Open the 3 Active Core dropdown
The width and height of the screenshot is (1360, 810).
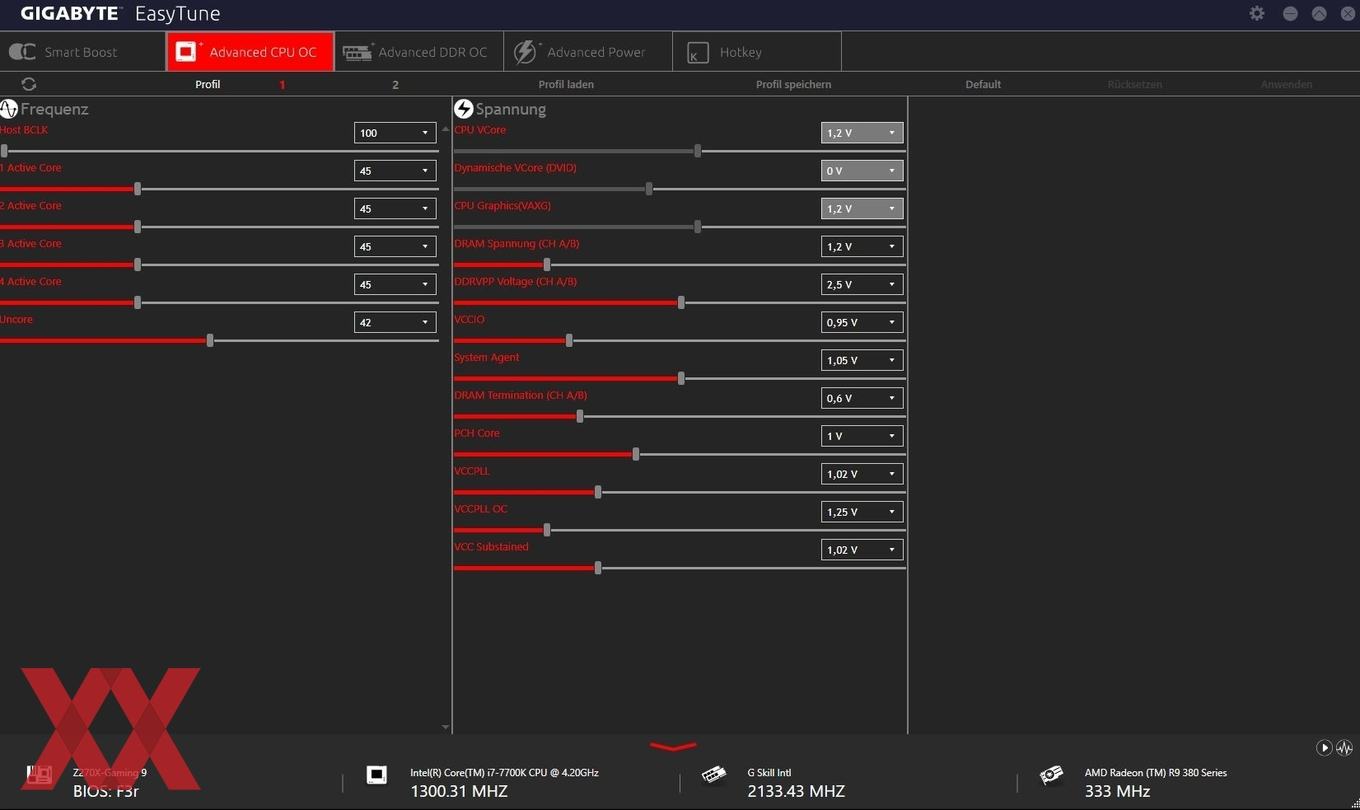tap(395, 247)
